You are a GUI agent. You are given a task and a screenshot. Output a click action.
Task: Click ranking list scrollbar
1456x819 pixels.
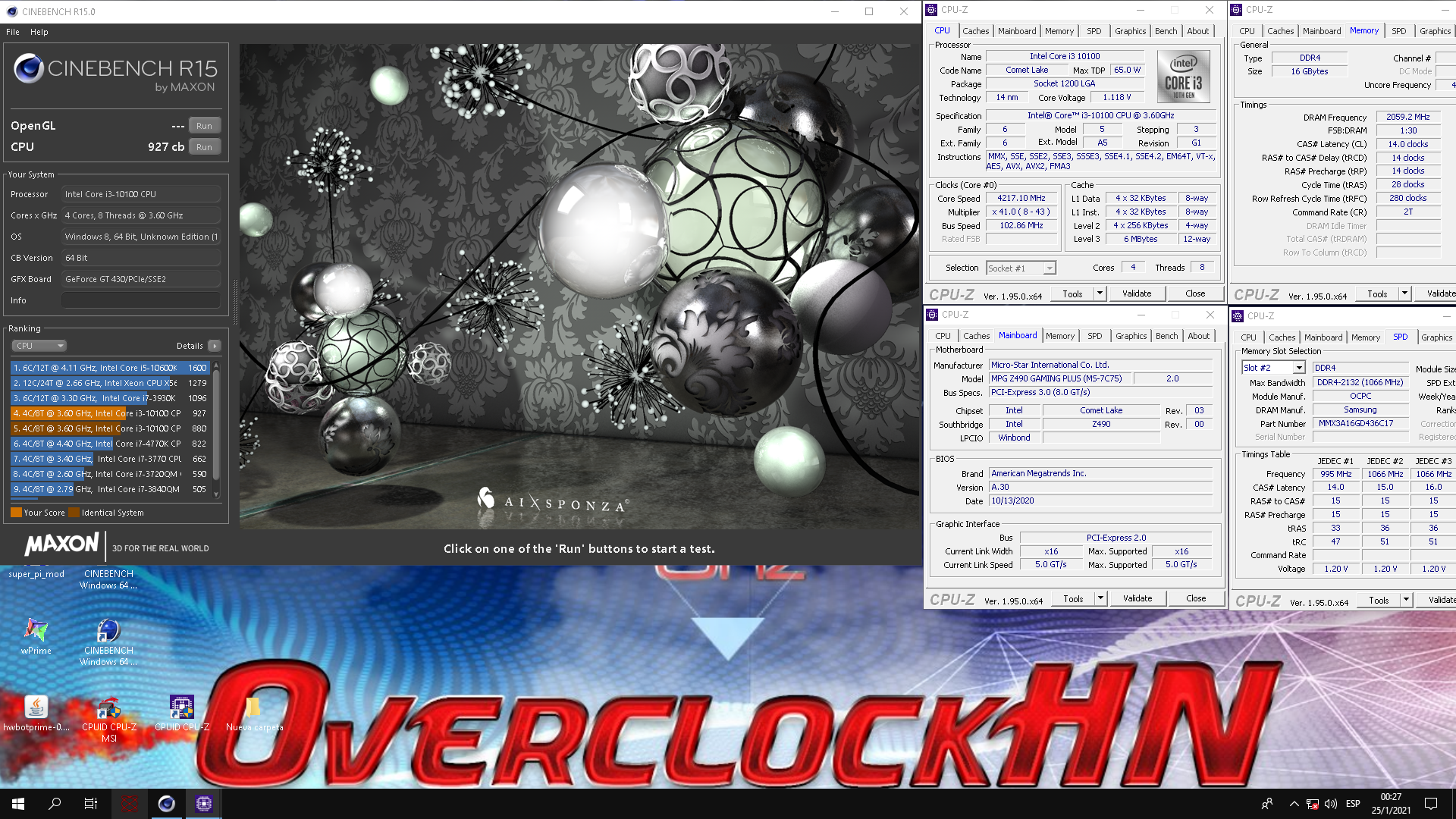216,429
